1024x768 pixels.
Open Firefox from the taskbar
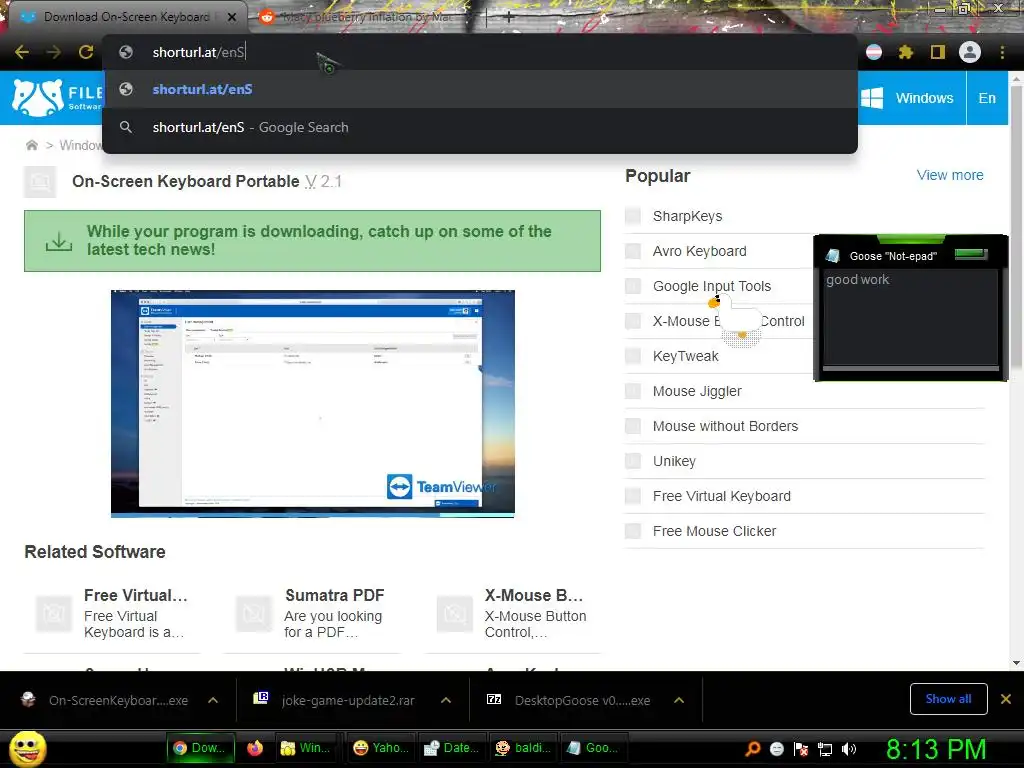coord(255,748)
